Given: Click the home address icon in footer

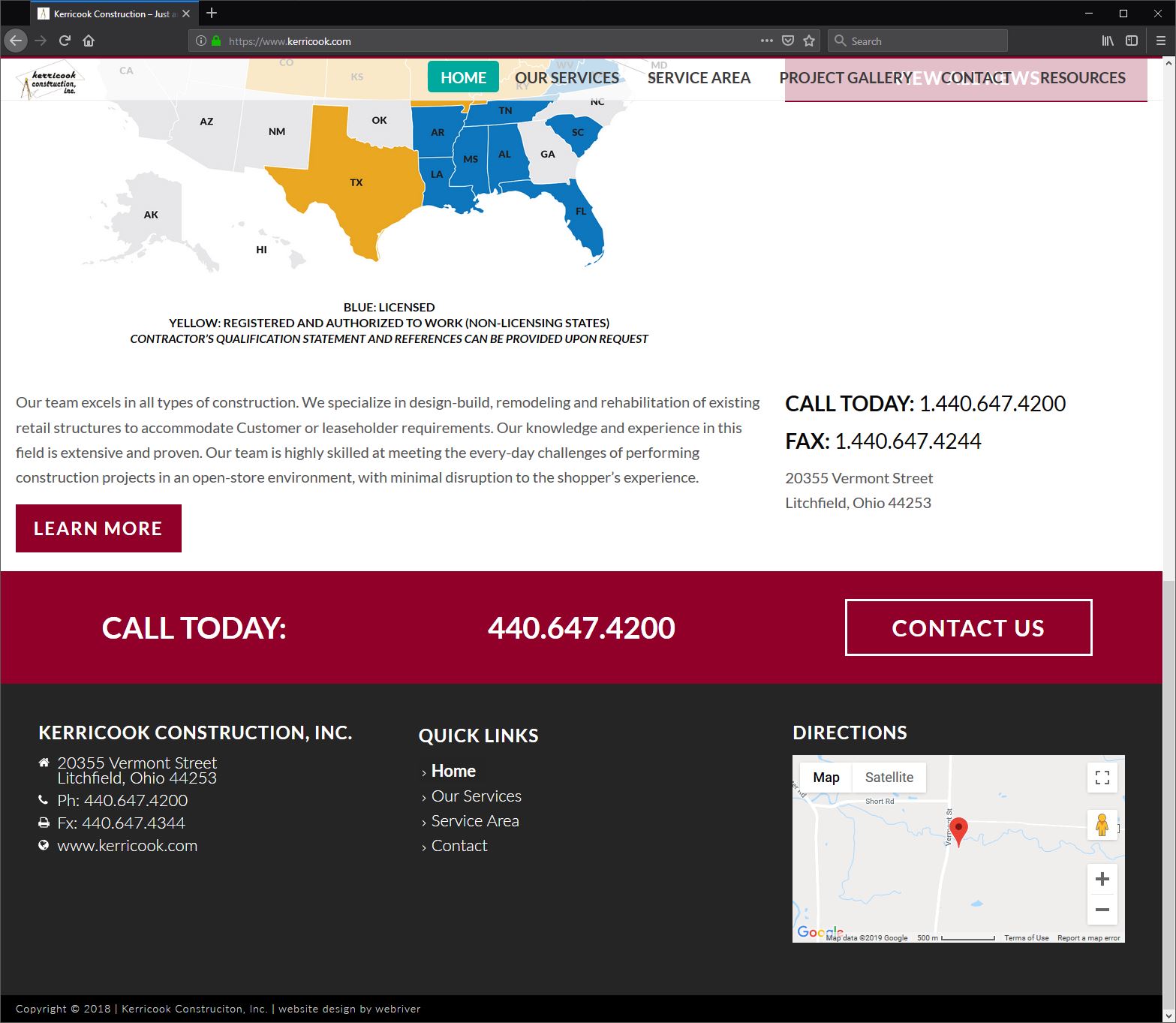Looking at the screenshot, I should [44, 763].
